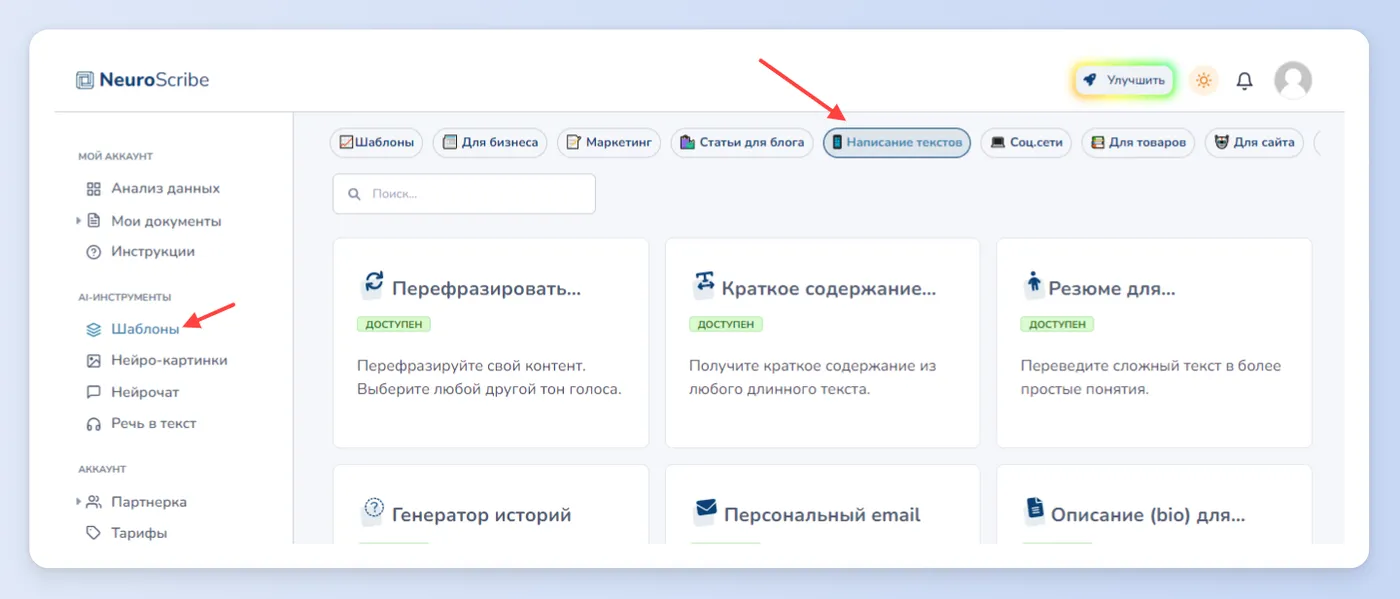
Task: Open Партнерка section
Action: (x=149, y=502)
